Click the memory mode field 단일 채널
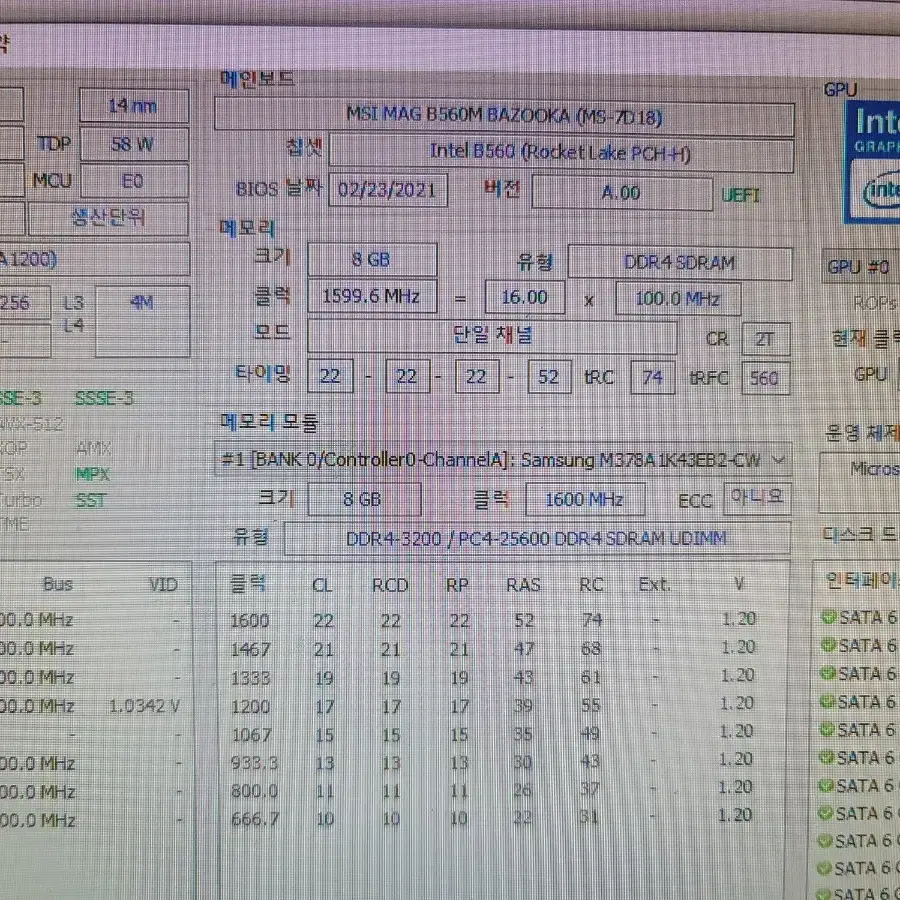 tap(492, 335)
